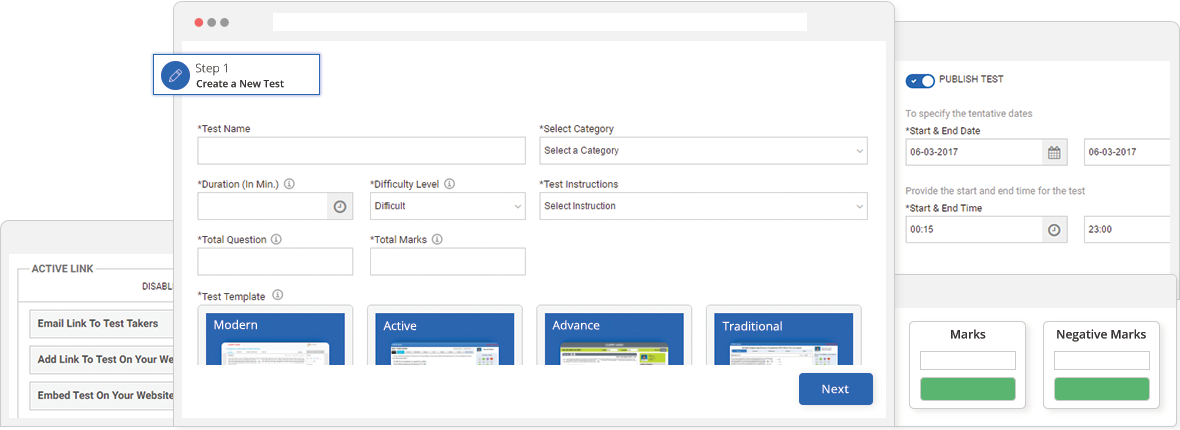
Task: Focus the Test Name input field
Action: 361,151
